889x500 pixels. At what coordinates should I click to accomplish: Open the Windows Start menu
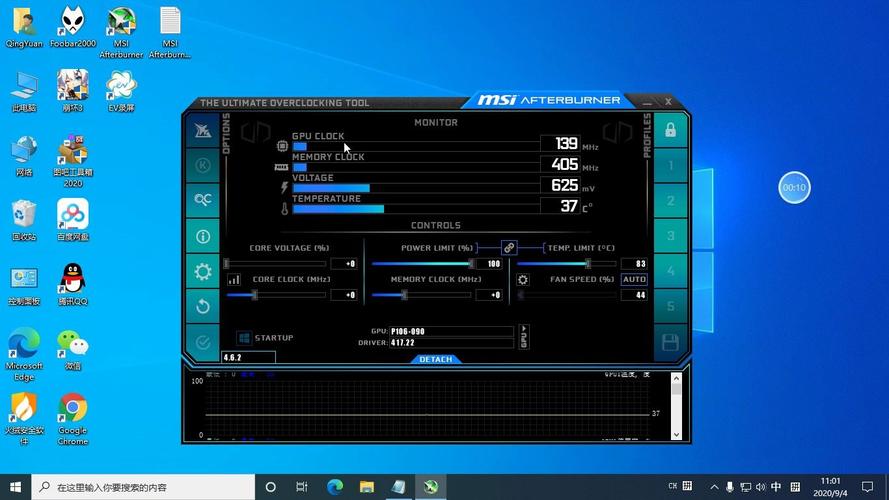point(15,487)
